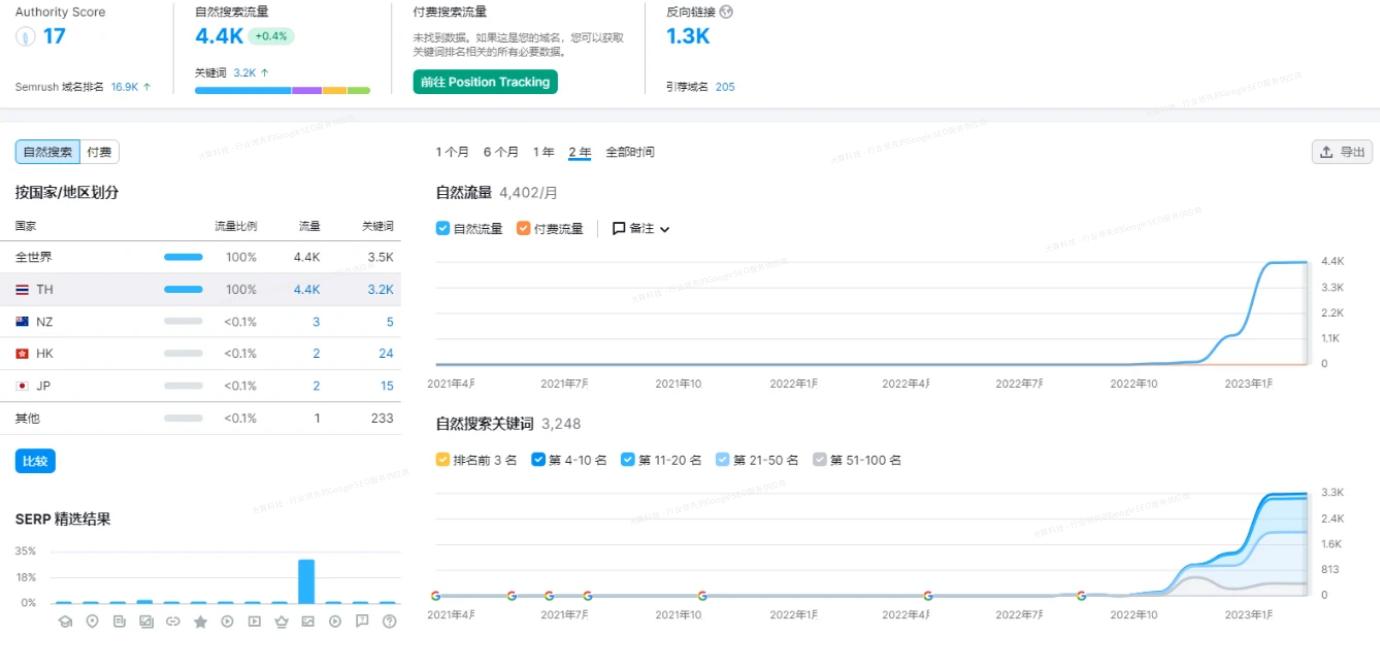Click the location pin SERP feature icon

tap(92, 621)
